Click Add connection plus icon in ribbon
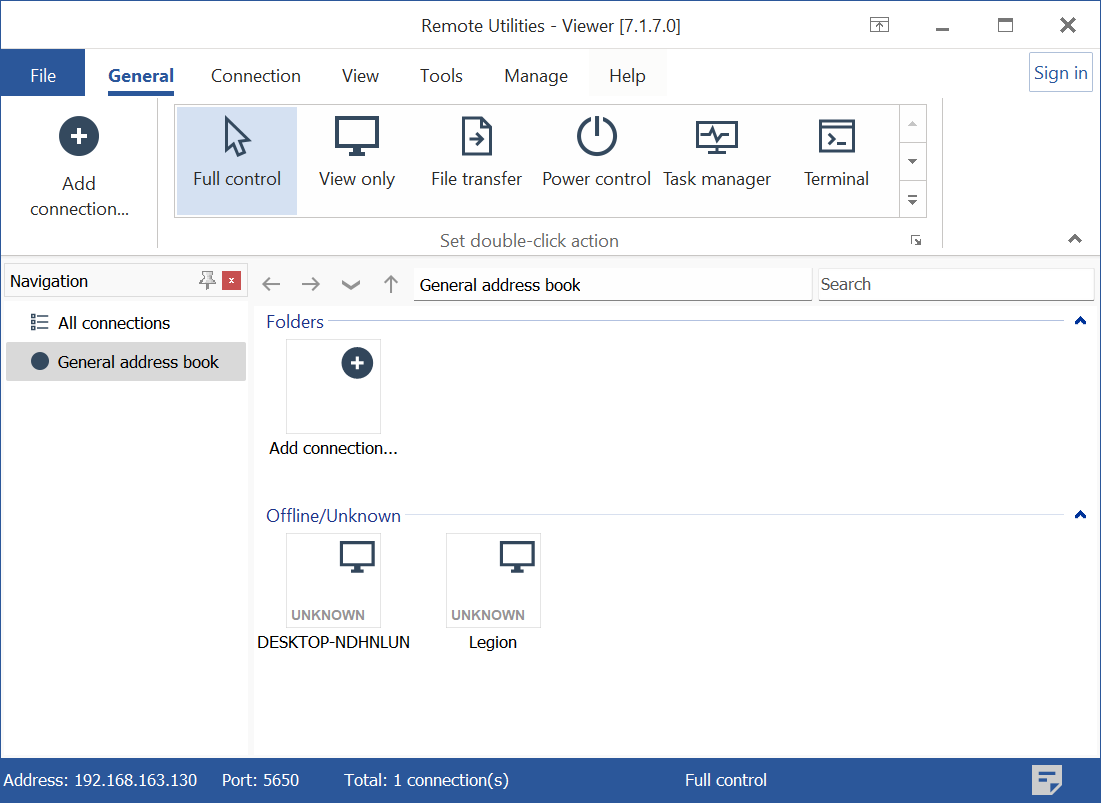The height and width of the screenshot is (803, 1101). coord(79,137)
